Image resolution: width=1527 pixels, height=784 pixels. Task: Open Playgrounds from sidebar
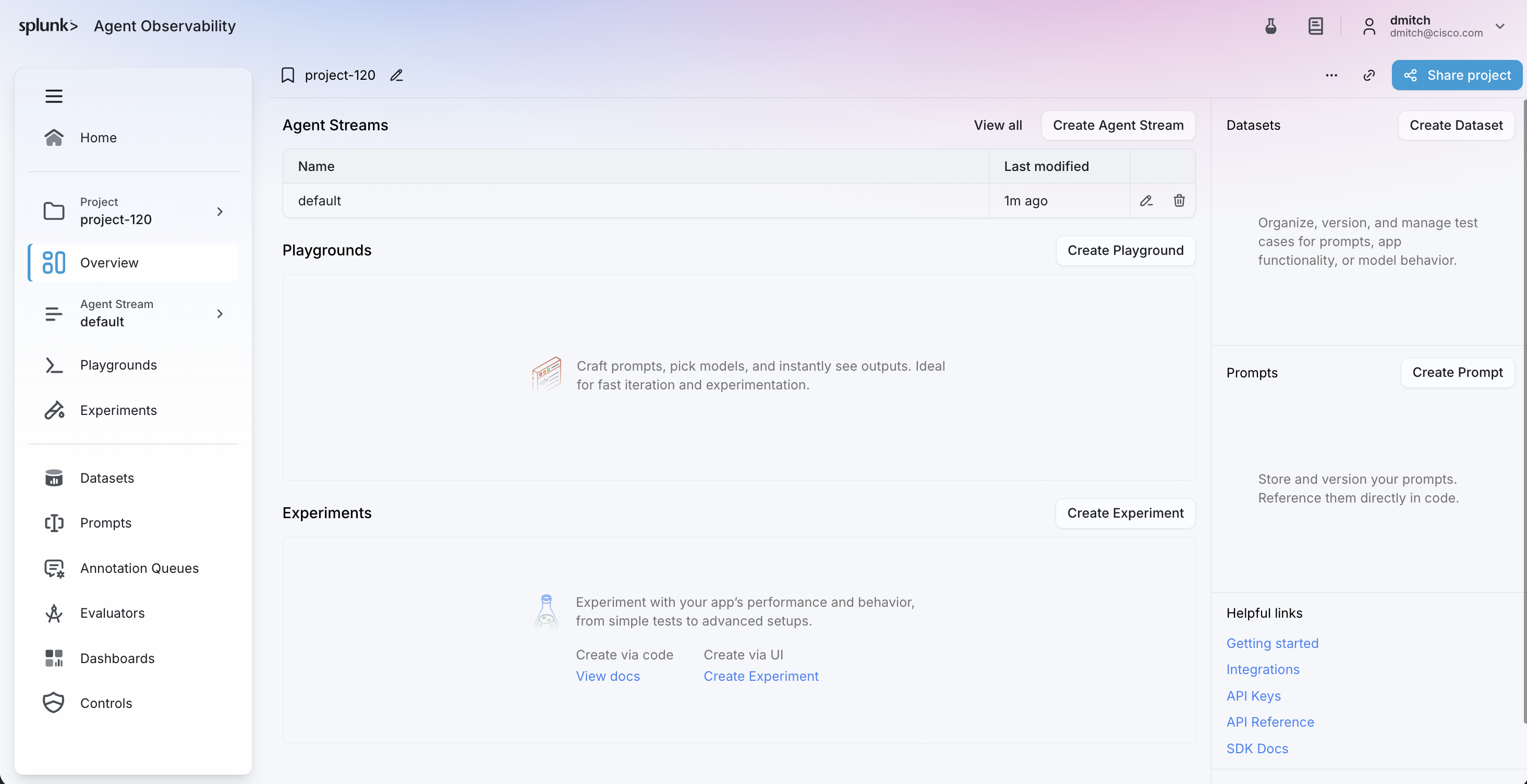coord(133,365)
